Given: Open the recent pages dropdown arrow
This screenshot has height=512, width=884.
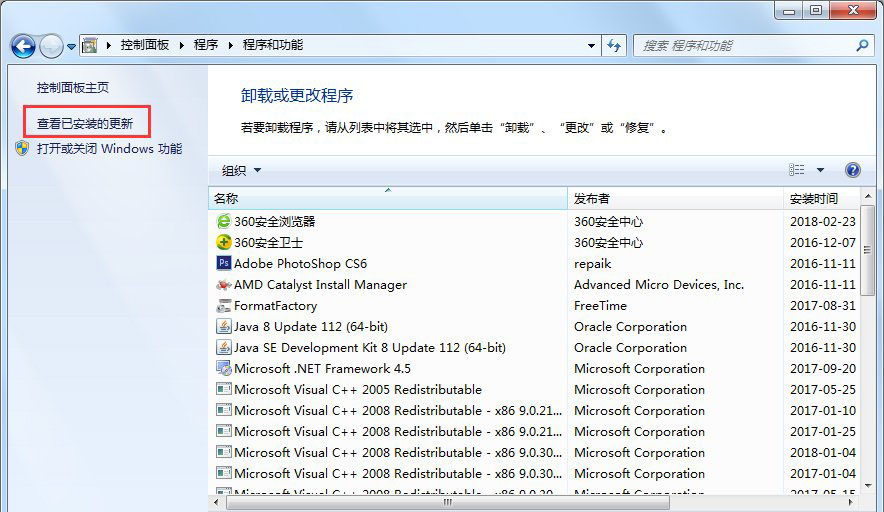Looking at the screenshot, I should coord(71,47).
